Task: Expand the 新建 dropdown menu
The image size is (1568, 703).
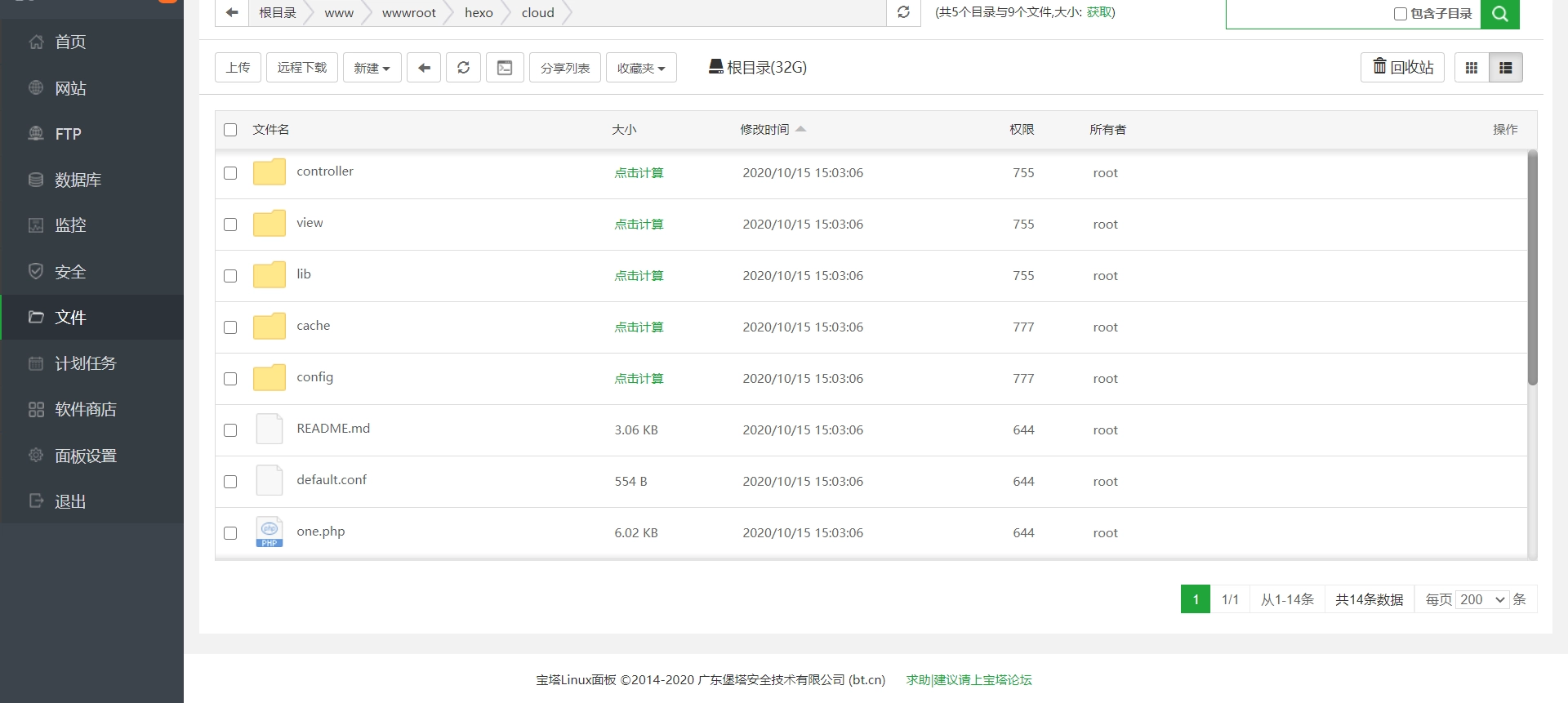Action: point(372,68)
